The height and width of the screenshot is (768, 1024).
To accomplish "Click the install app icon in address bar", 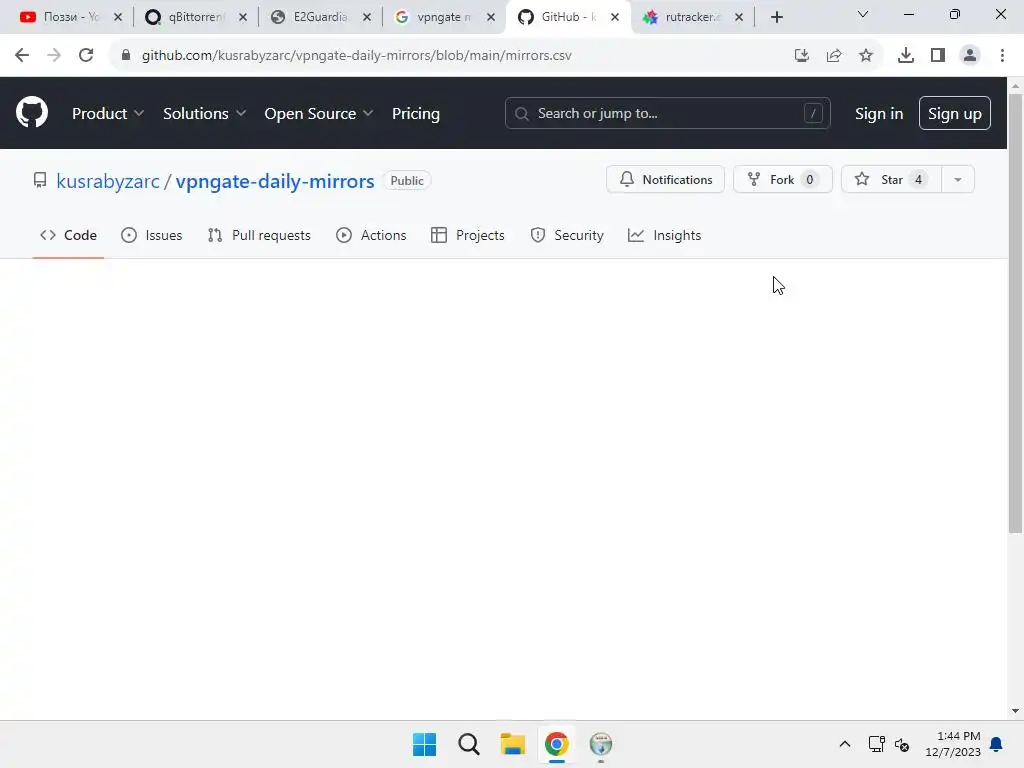I will coord(802,55).
